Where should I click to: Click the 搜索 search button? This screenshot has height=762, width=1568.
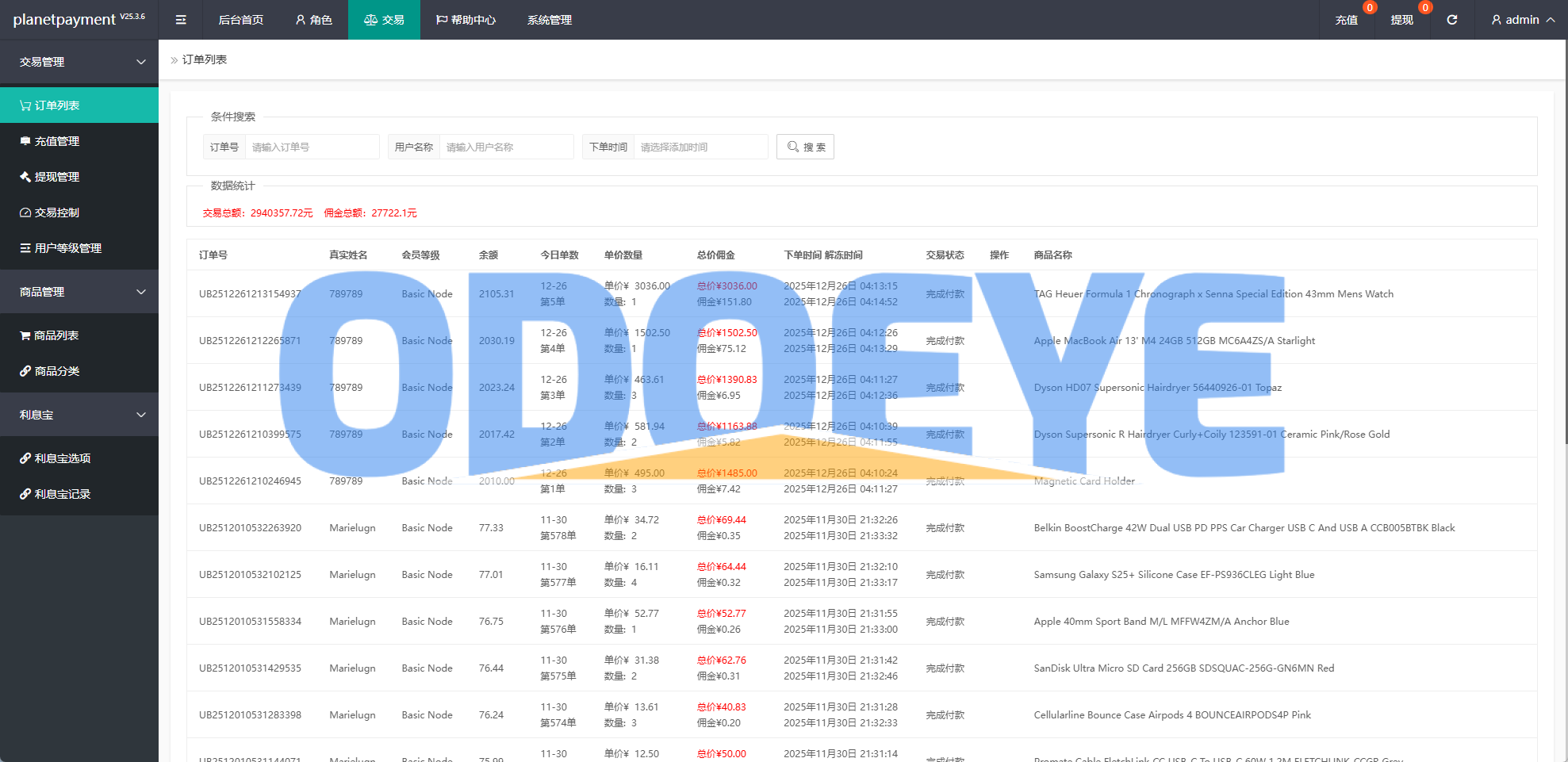[805, 147]
